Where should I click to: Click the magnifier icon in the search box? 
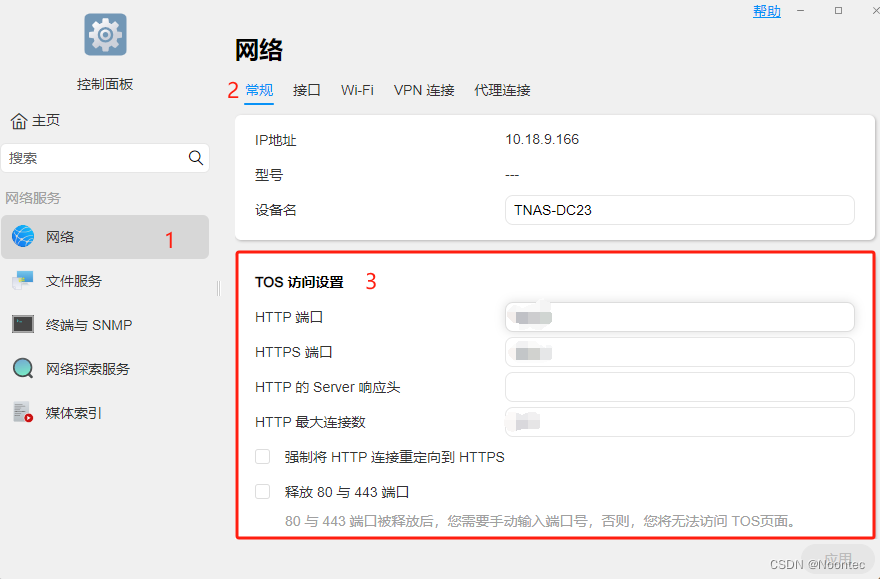coord(195,158)
